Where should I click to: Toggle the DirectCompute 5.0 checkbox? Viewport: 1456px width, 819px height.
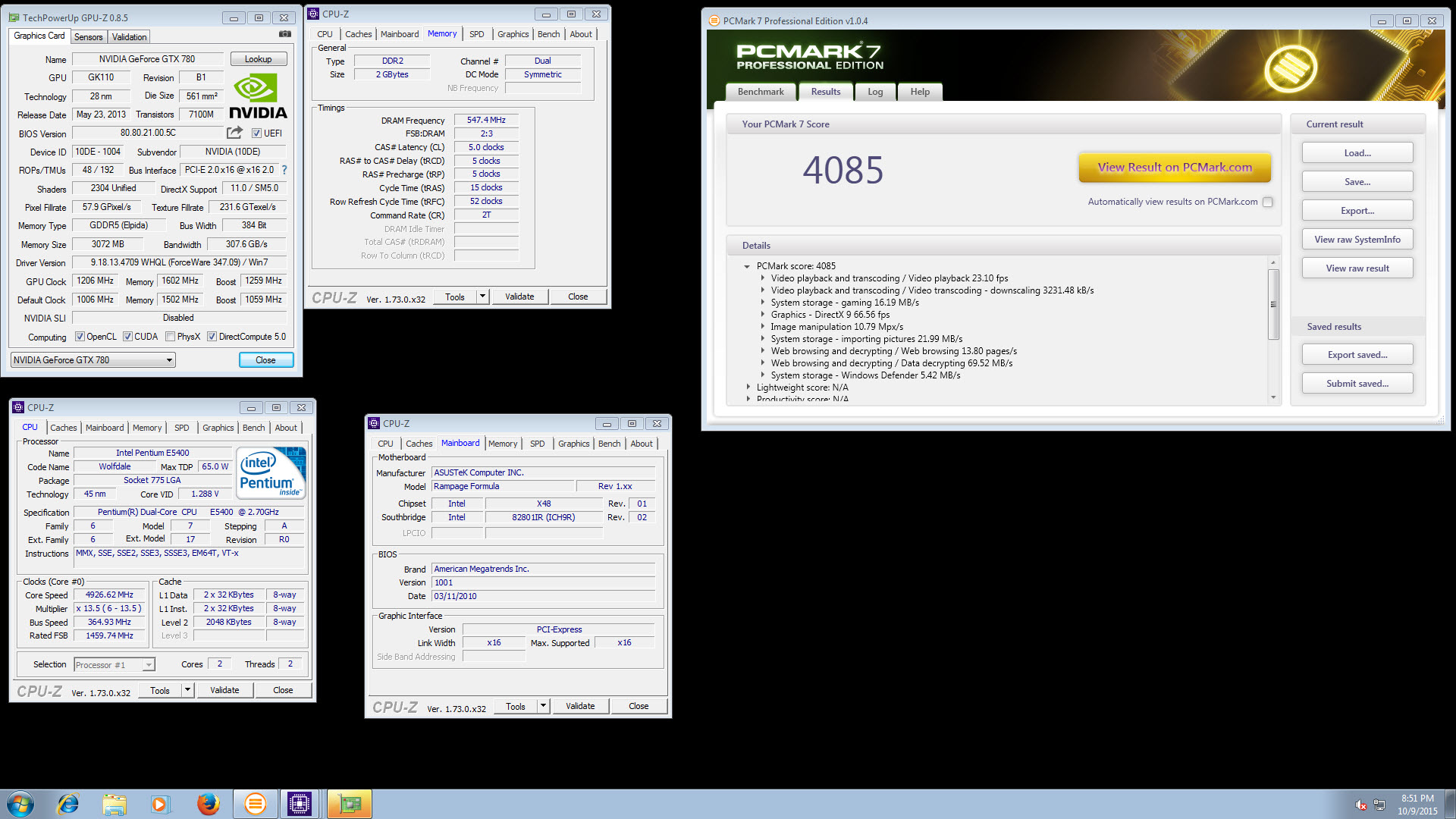212,337
